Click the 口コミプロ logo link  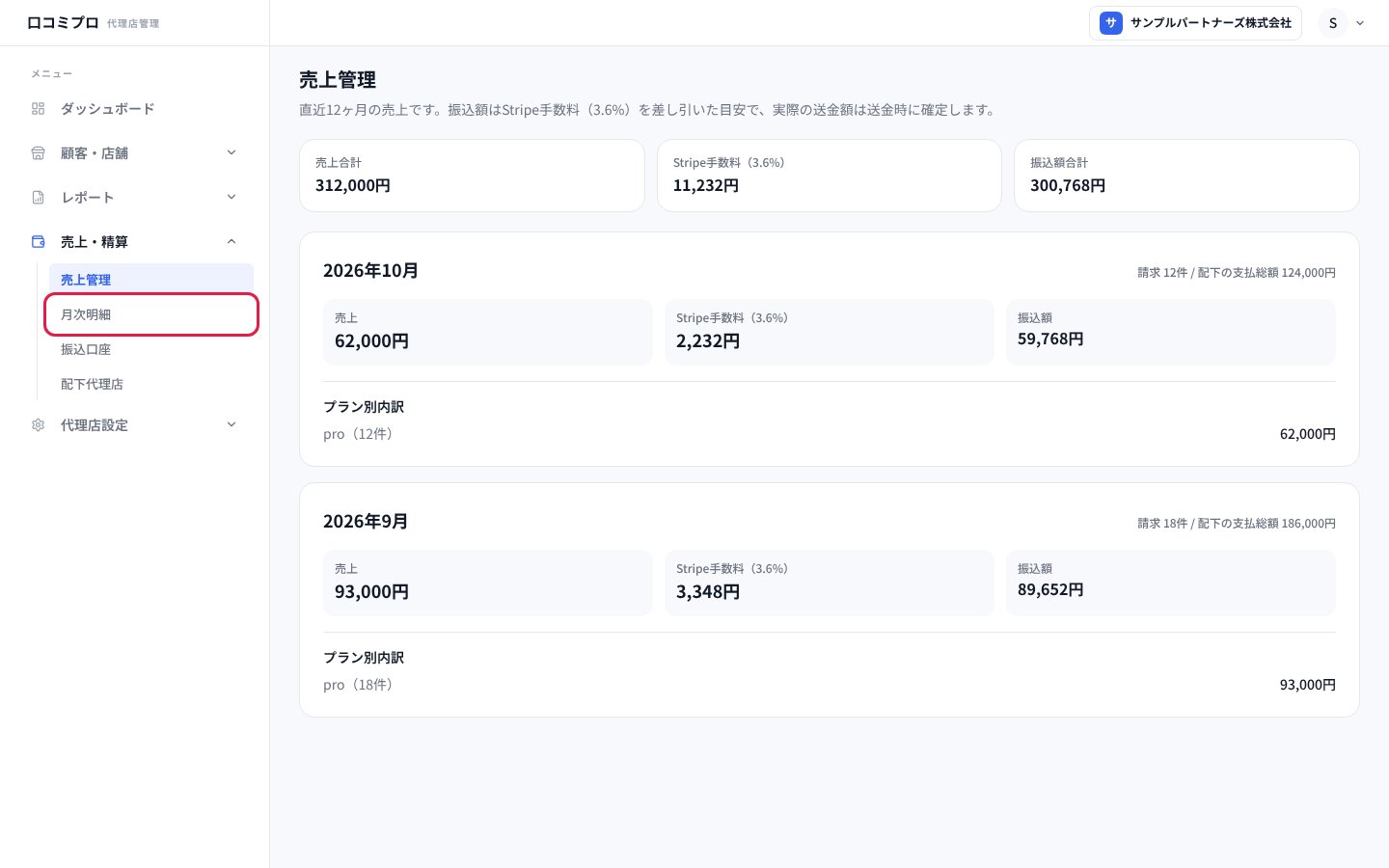(63, 23)
